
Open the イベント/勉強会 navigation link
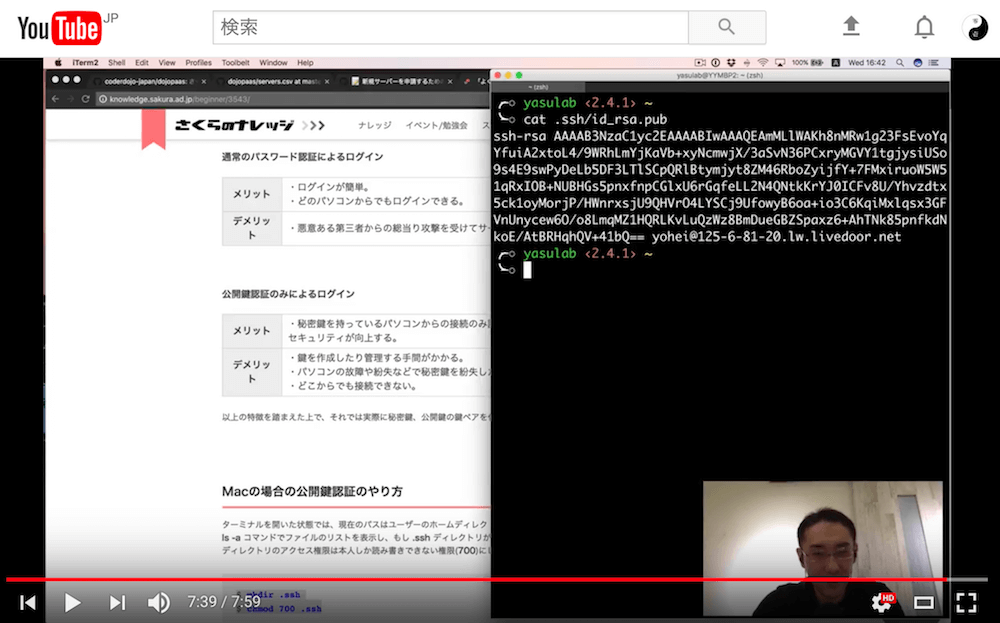point(436,125)
